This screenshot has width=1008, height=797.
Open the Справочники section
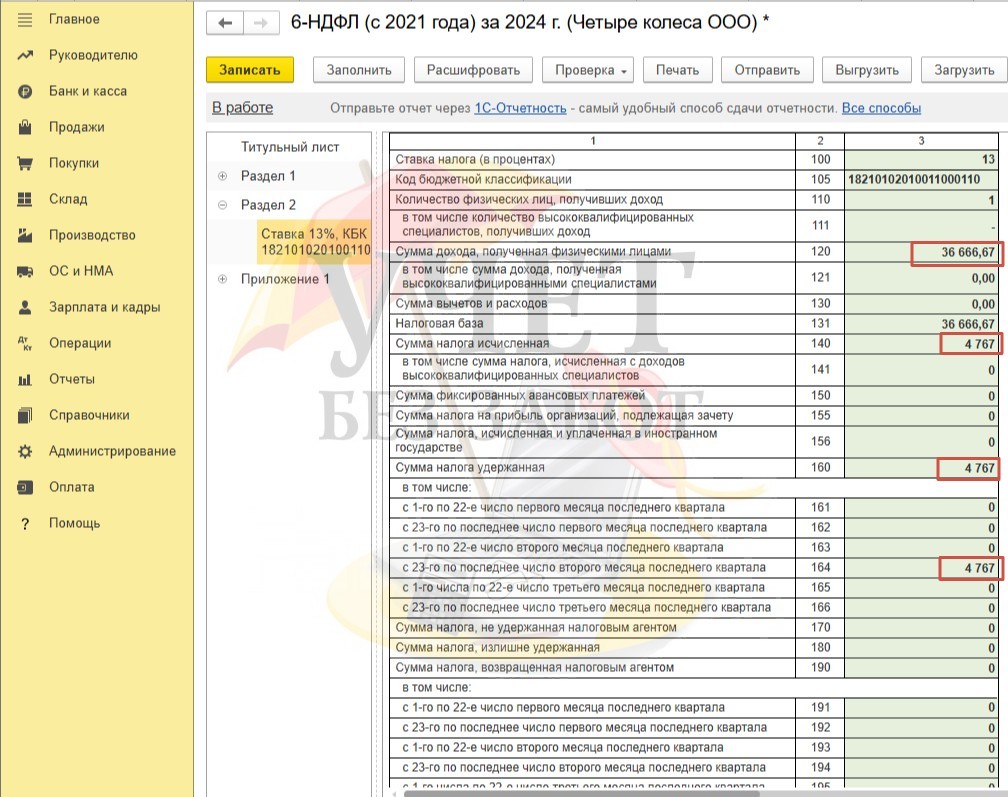[89, 415]
